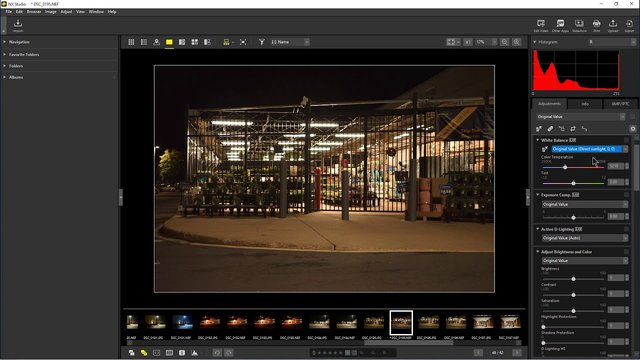This screenshot has width=640, height=360.
Task: Toggle the White Balance adjustment checkbox
Action: click(626, 140)
